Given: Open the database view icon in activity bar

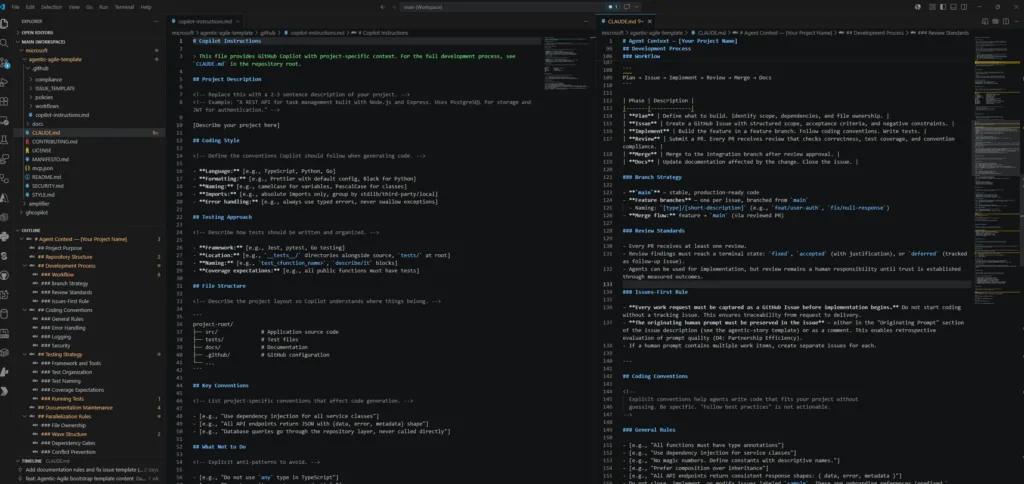Looking at the screenshot, I should [5, 314].
